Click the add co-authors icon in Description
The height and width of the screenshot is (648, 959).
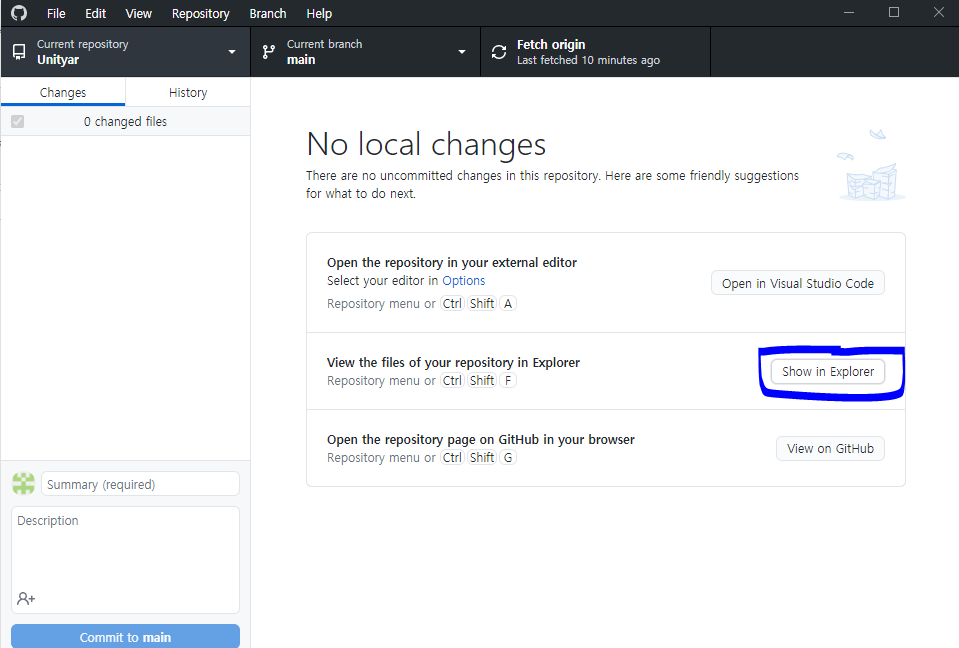coord(26,598)
